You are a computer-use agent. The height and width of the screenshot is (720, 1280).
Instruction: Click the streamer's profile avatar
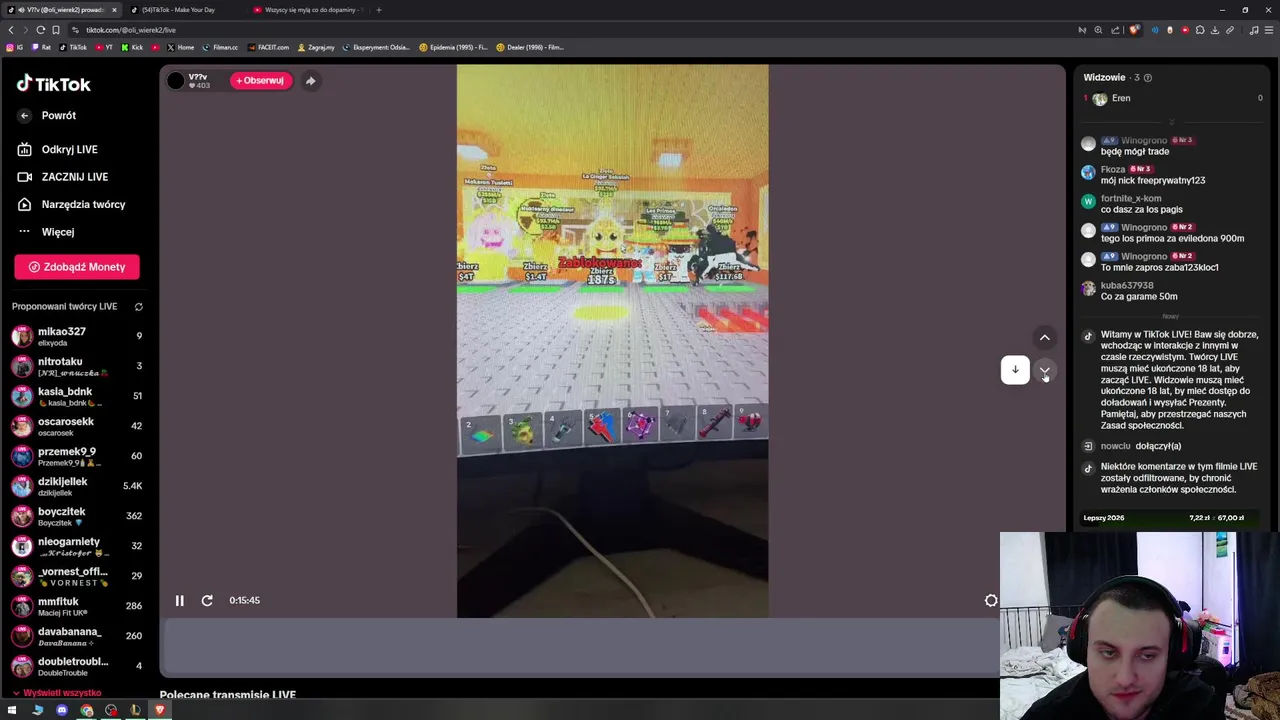coord(176,81)
